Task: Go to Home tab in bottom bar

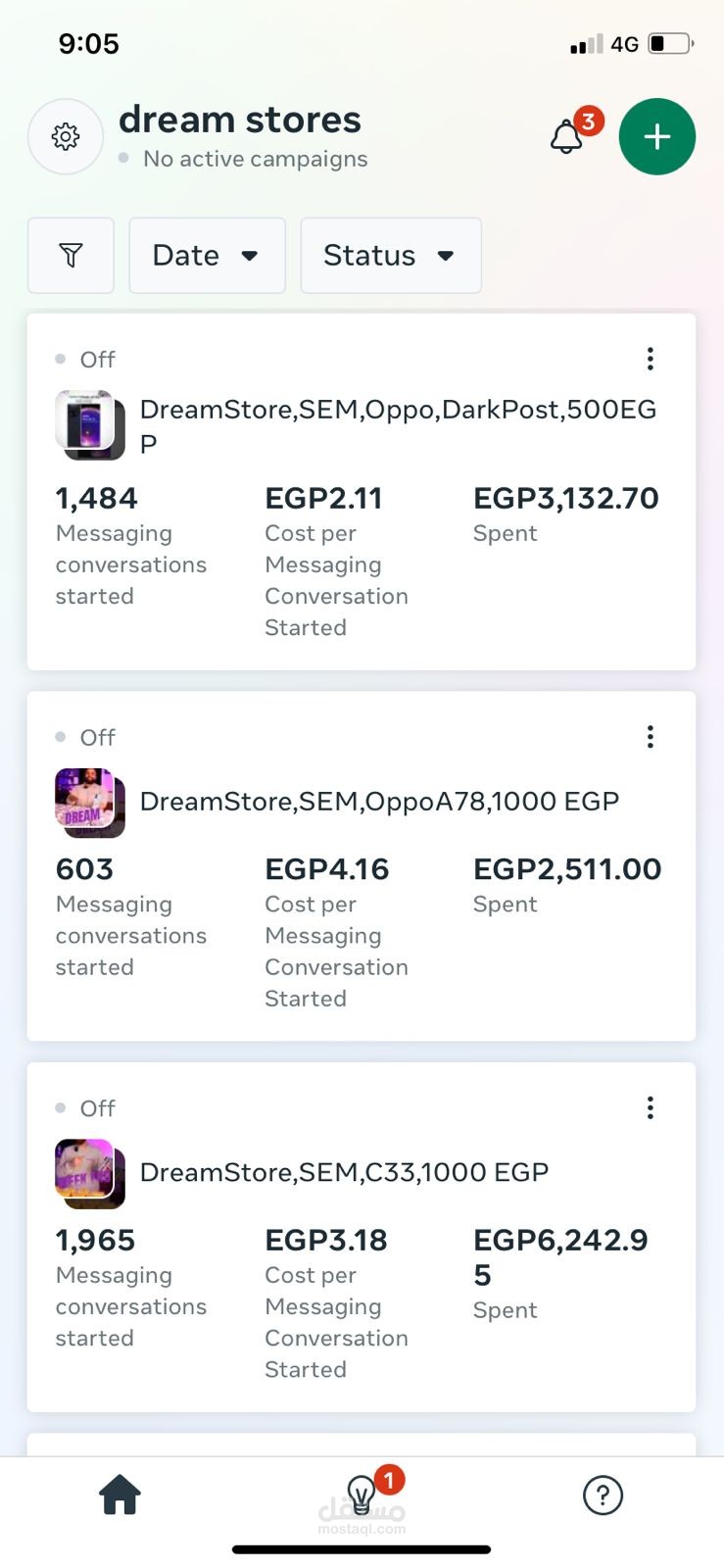Action: 120,1495
